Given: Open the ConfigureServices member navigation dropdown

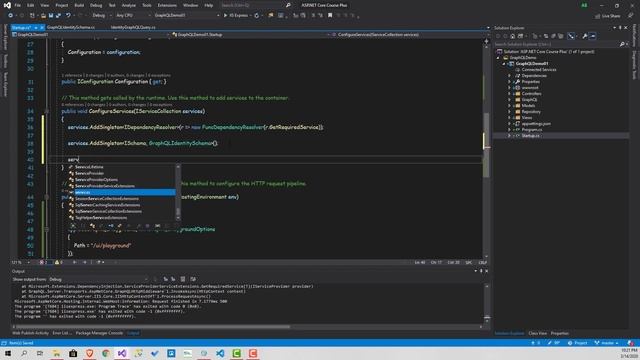Looking at the screenshot, I should (x=410, y=35).
